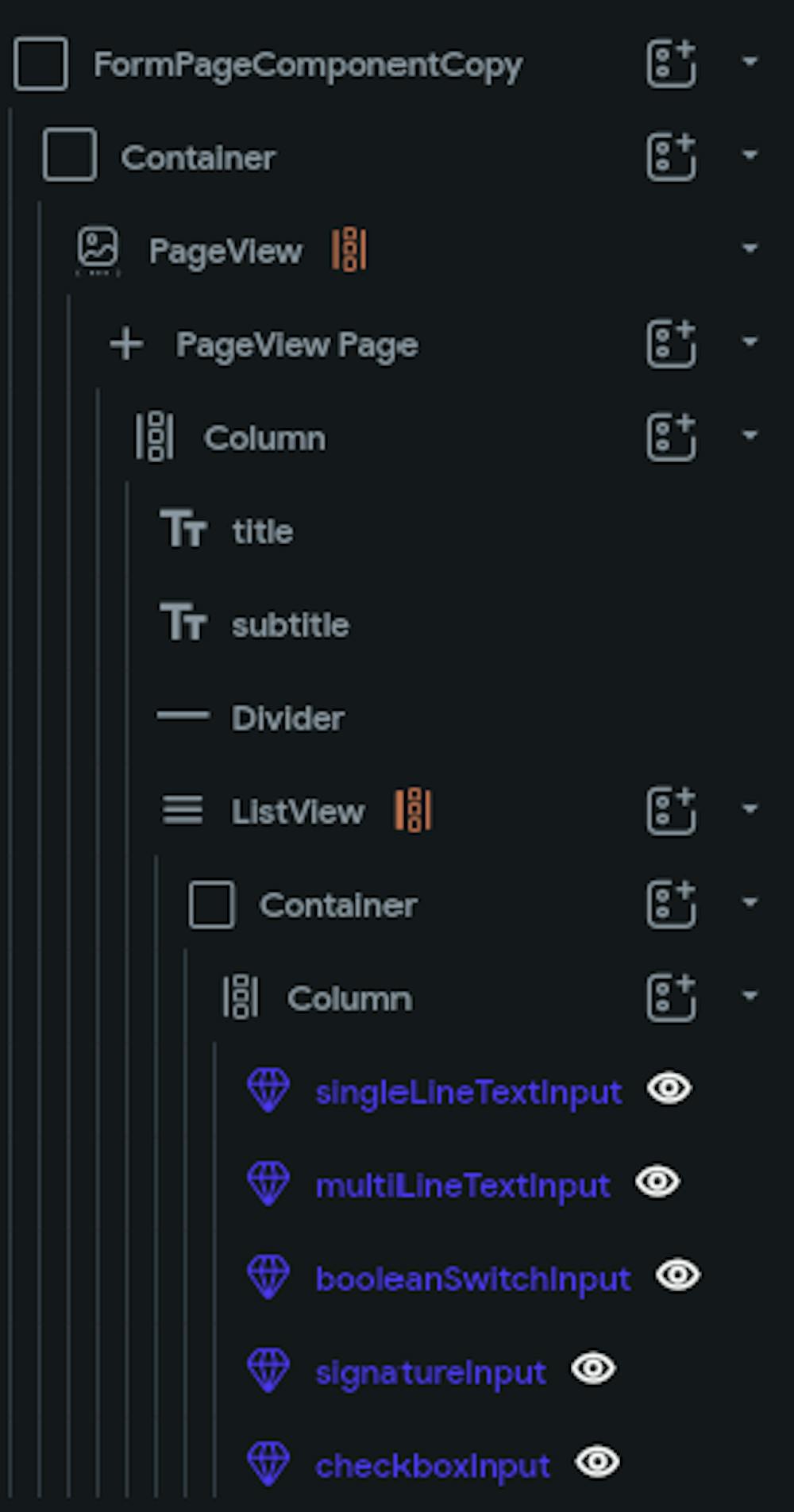794x1512 pixels.
Task: Click the plus icon before PageView Page
Action: [x=126, y=345]
